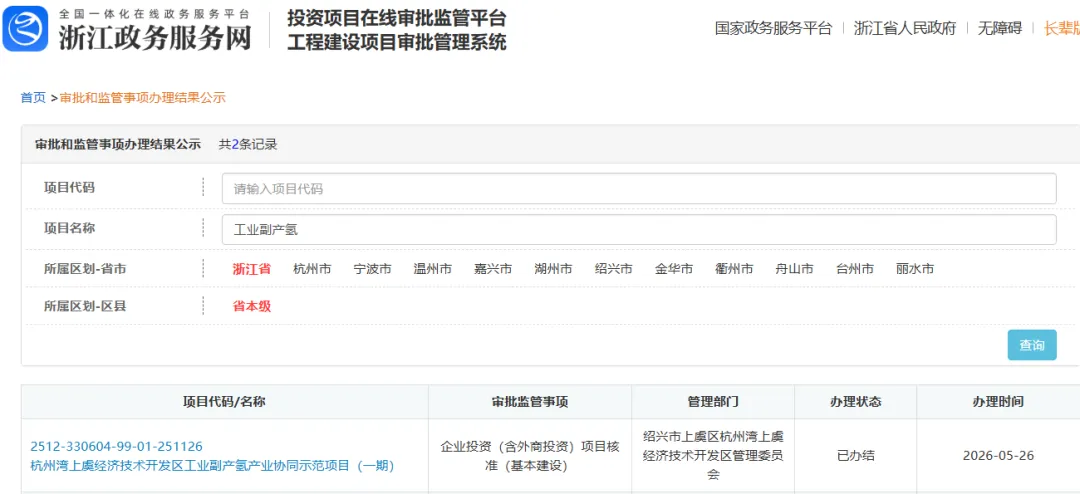This screenshot has width=1080, height=494.
Task: Select 舟山市 region filter
Action: (x=794, y=269)
